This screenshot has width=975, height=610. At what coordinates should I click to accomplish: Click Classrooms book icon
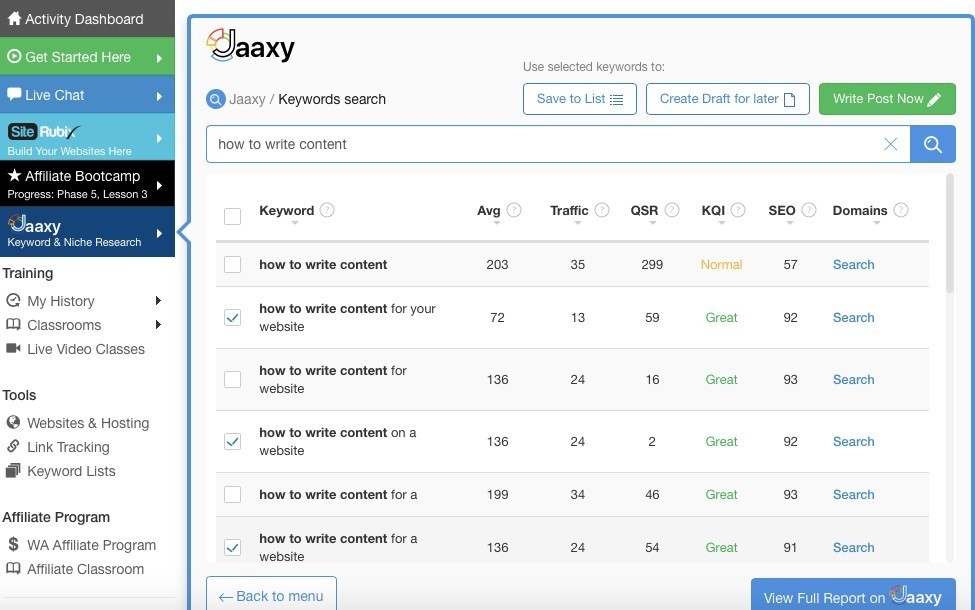coord(13,324)
